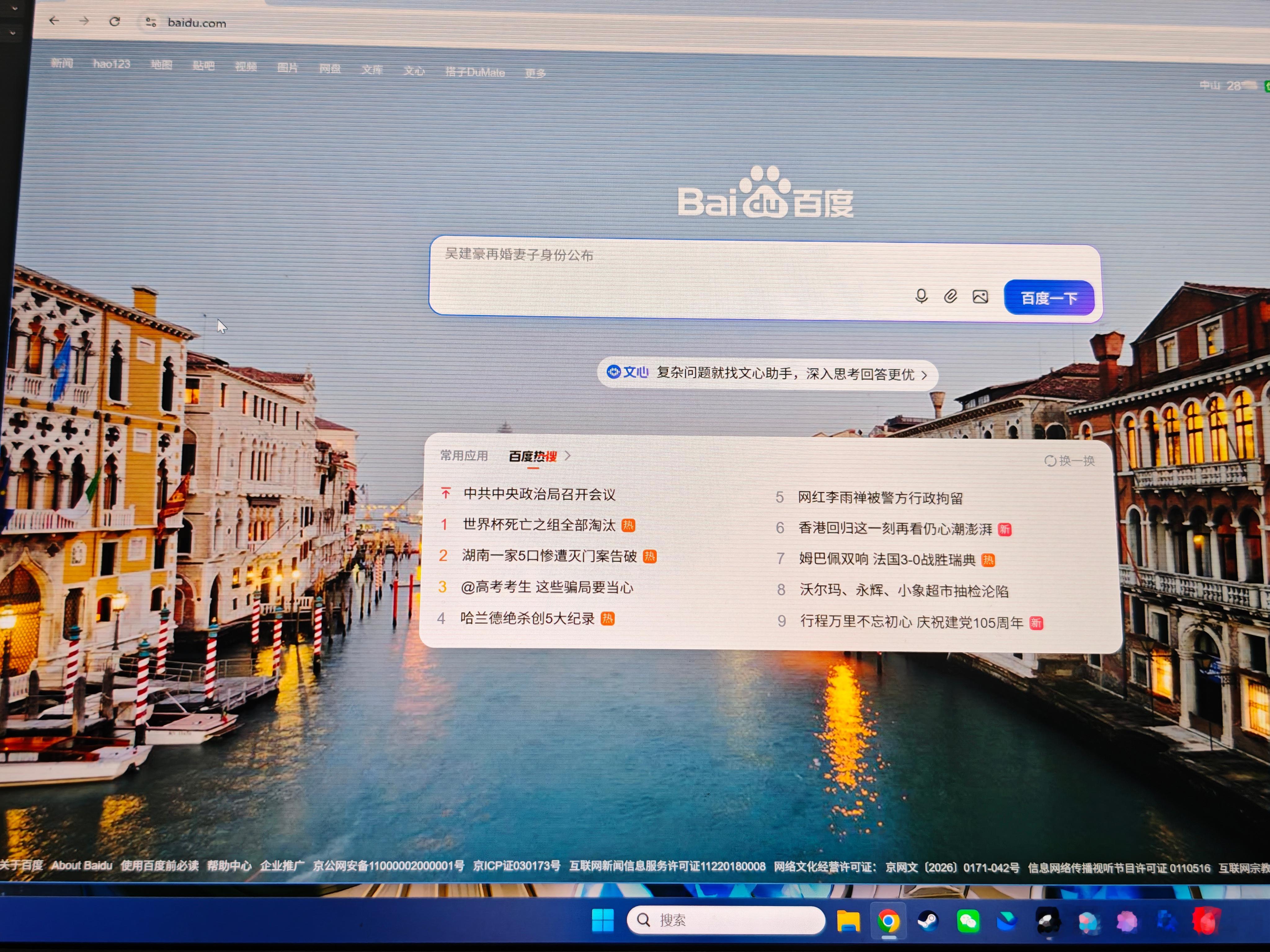Open the Windows Start menu
The image size is (1270, 952).
pos(602,920)
